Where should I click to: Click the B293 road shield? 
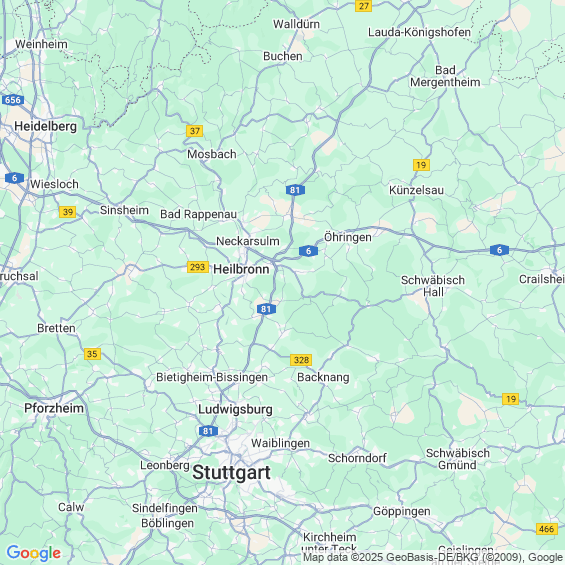(198, 267)
